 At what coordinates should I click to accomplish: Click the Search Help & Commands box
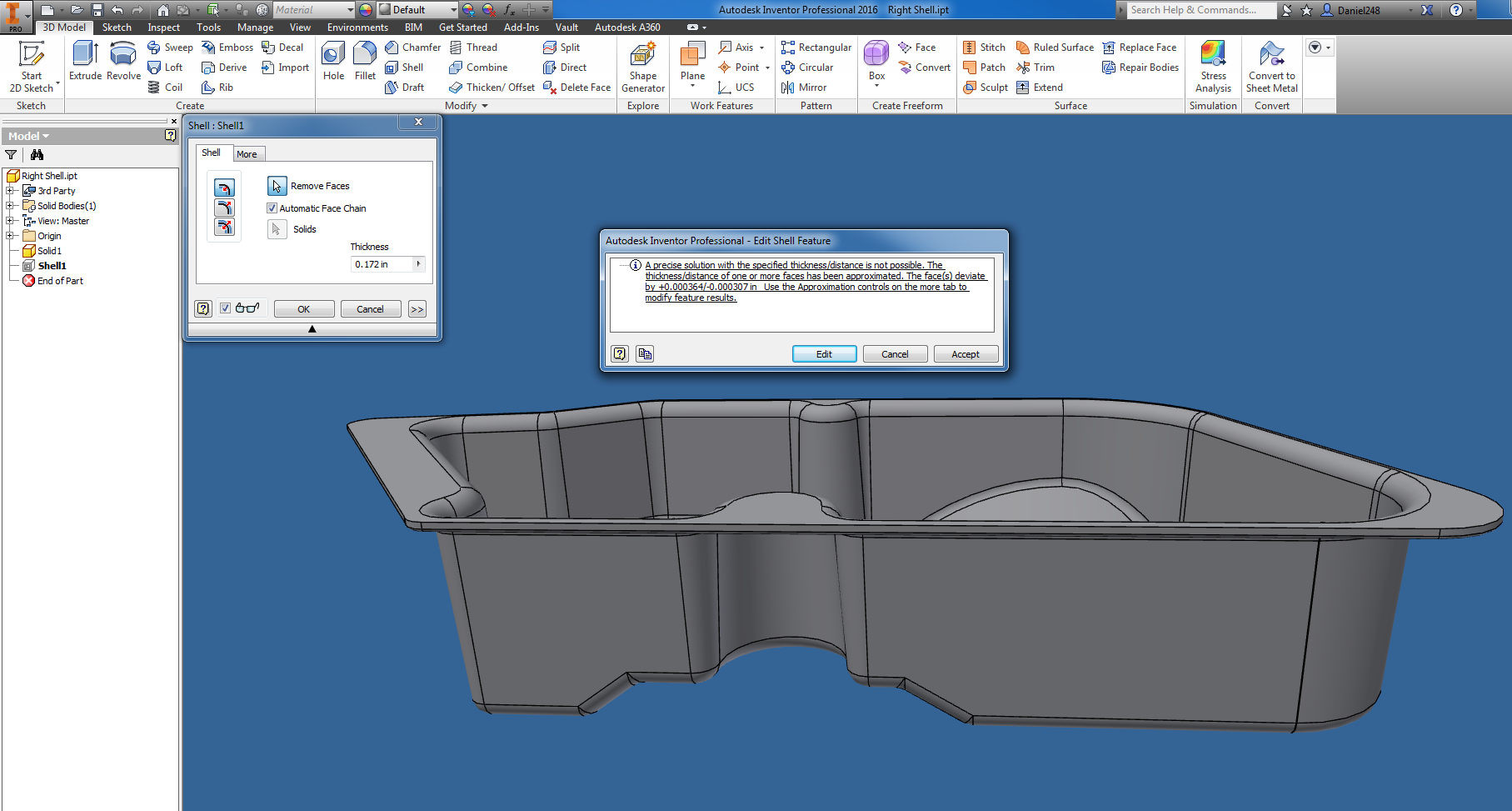point(1202,10)
